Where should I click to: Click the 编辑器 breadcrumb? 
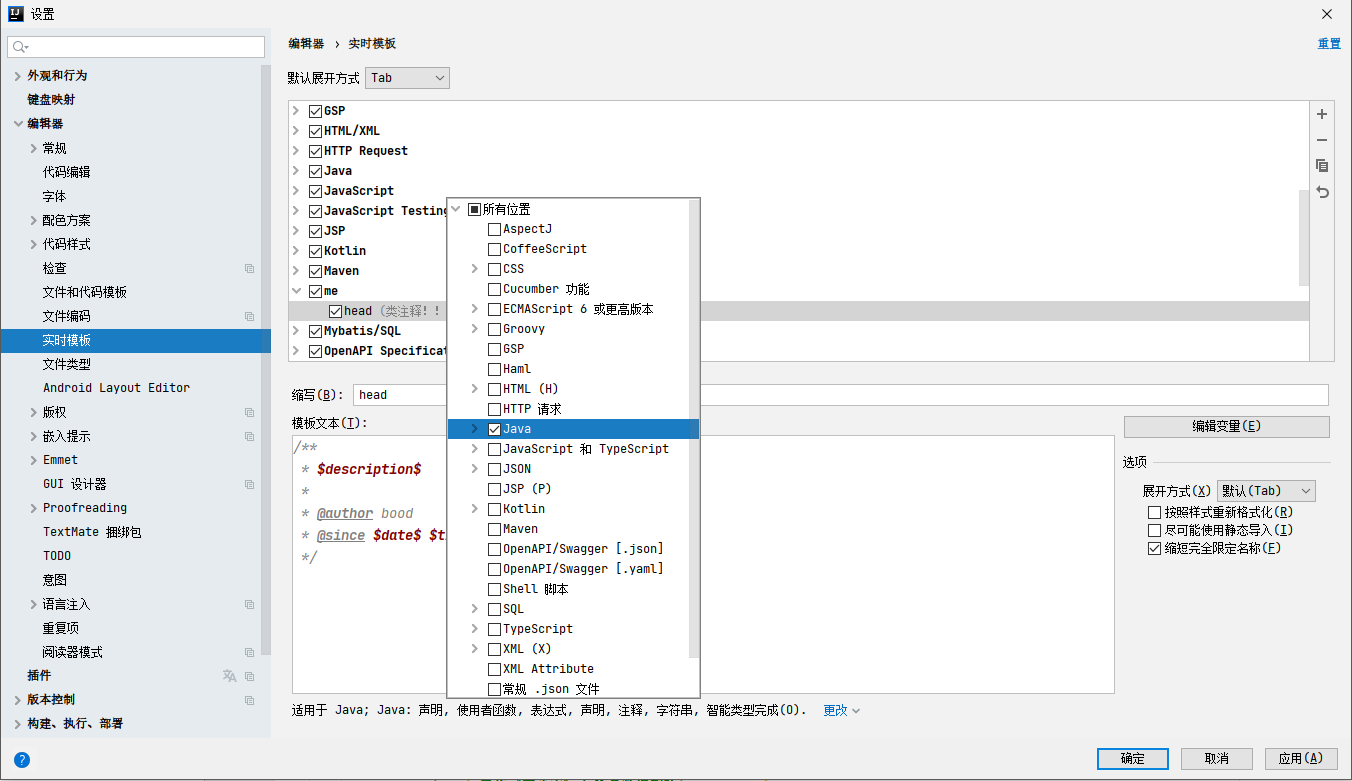pos(306,44)
